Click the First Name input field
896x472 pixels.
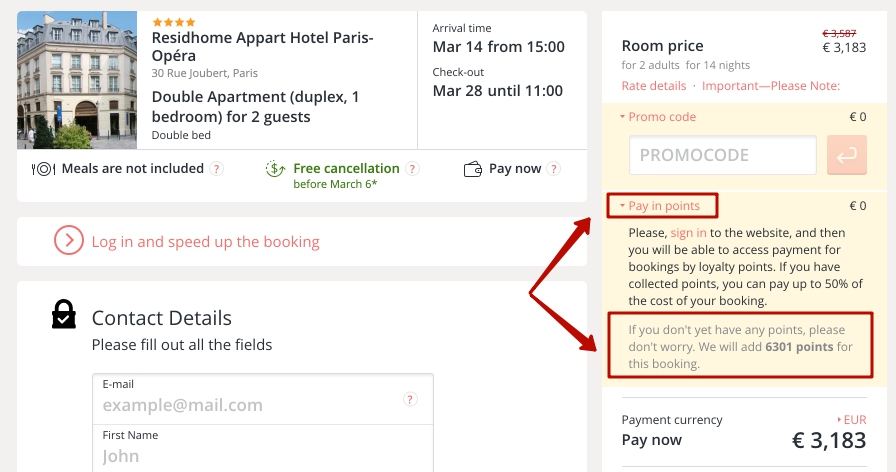coord(263,449)
